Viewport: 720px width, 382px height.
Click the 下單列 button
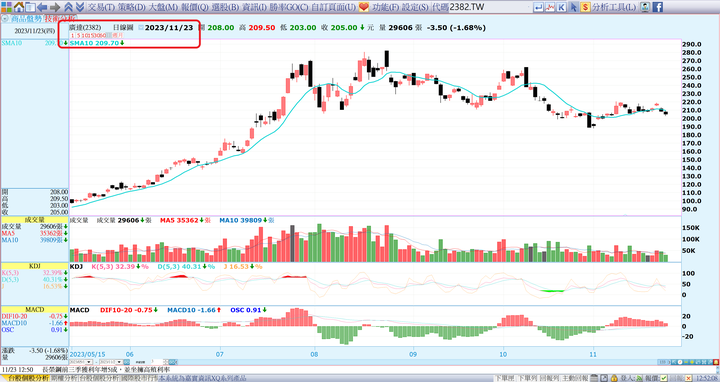click(528, 378)
